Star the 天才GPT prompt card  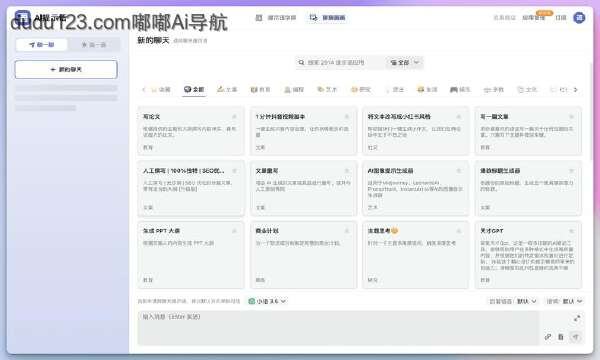point(571,231)
